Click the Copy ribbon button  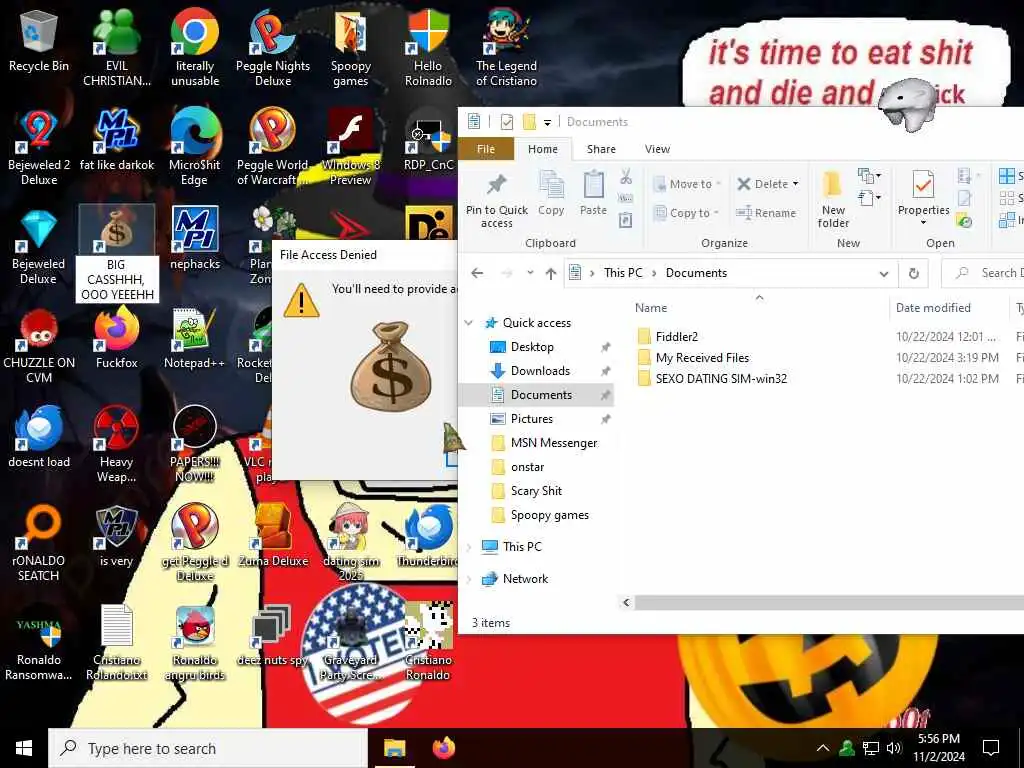pyautogui.click(x=551, y=193)
